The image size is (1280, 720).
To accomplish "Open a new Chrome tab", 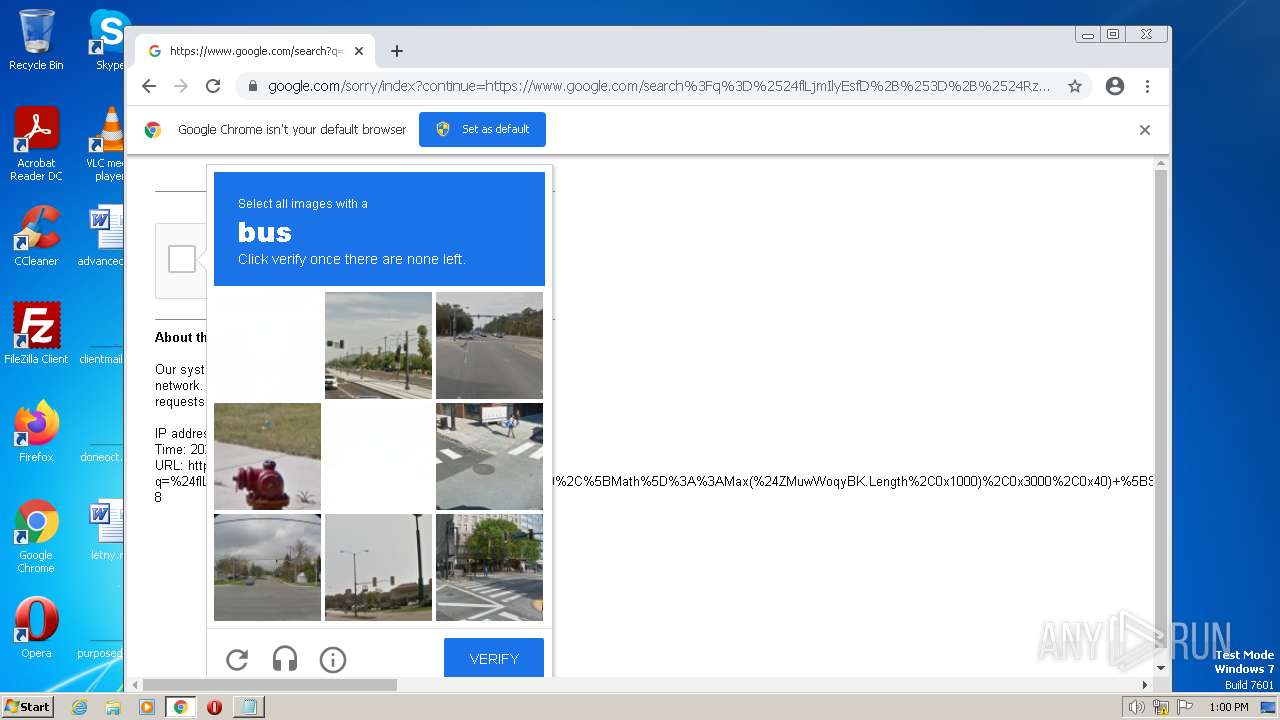I will [397, 51].
